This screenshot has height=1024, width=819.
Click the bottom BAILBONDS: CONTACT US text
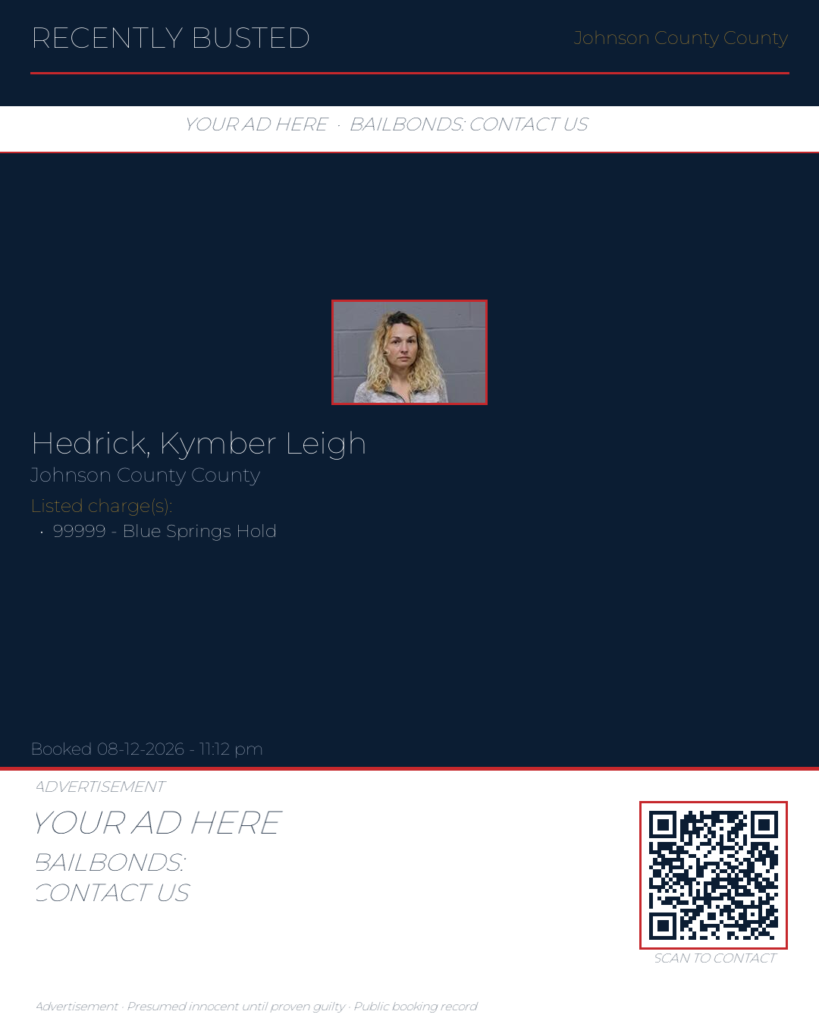point(112,877)
